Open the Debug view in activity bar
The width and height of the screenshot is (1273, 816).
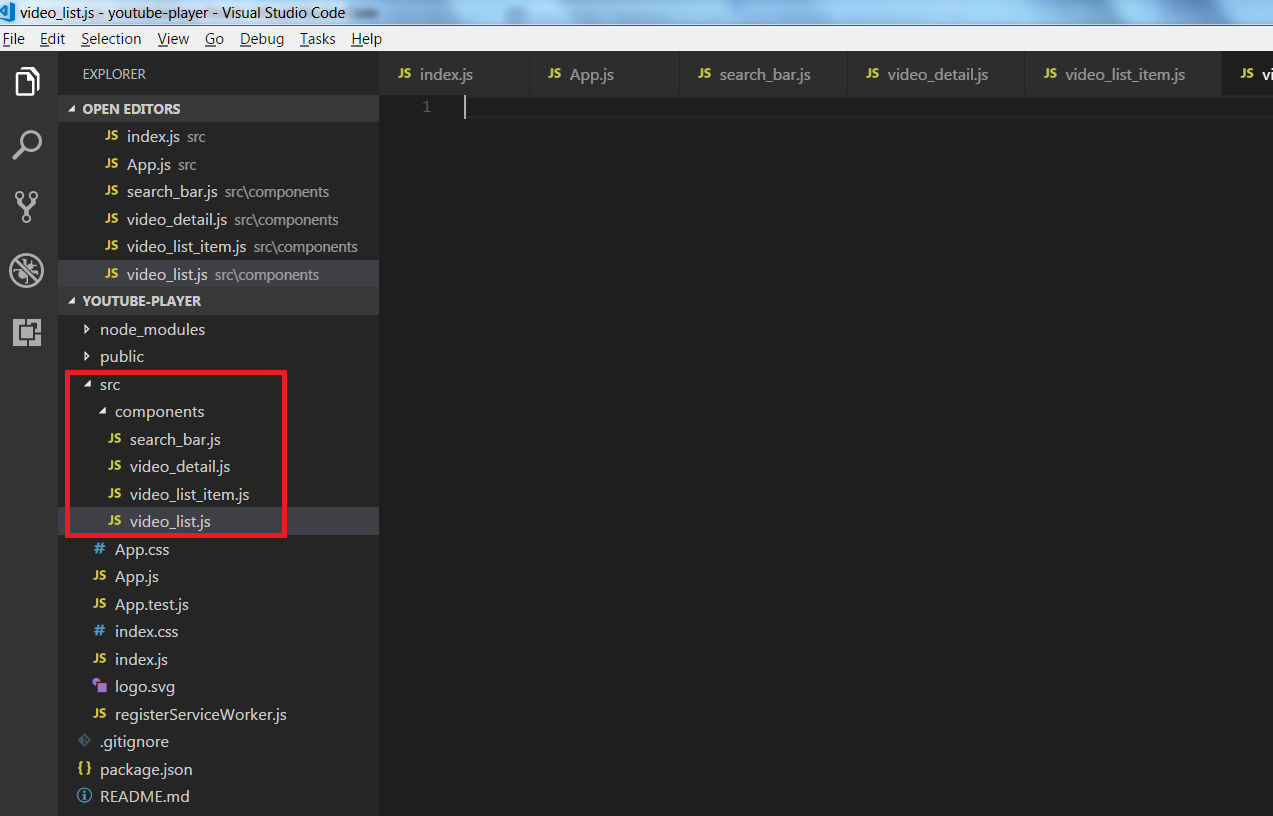pos(27,269)
